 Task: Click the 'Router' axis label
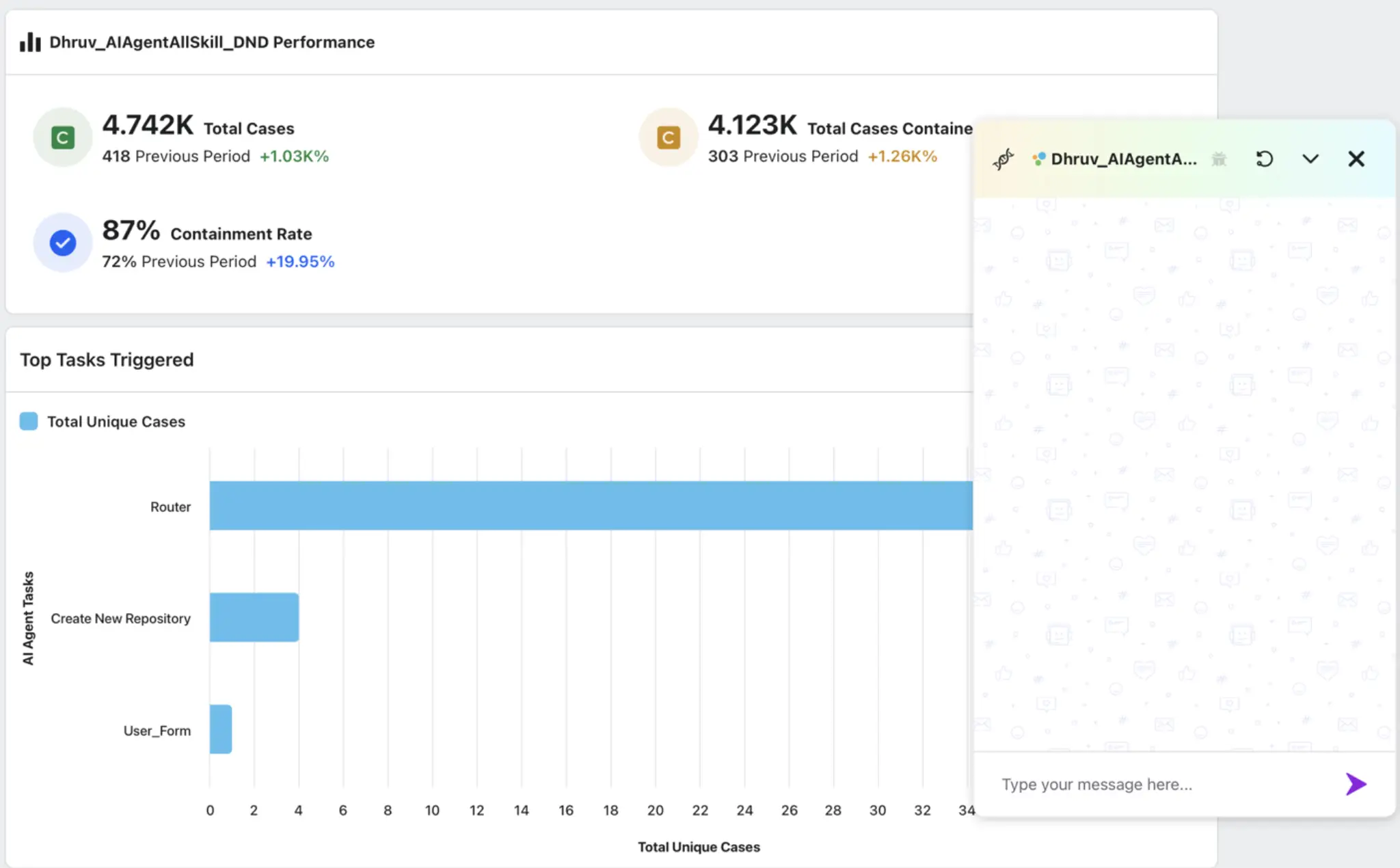coord(170,507)
